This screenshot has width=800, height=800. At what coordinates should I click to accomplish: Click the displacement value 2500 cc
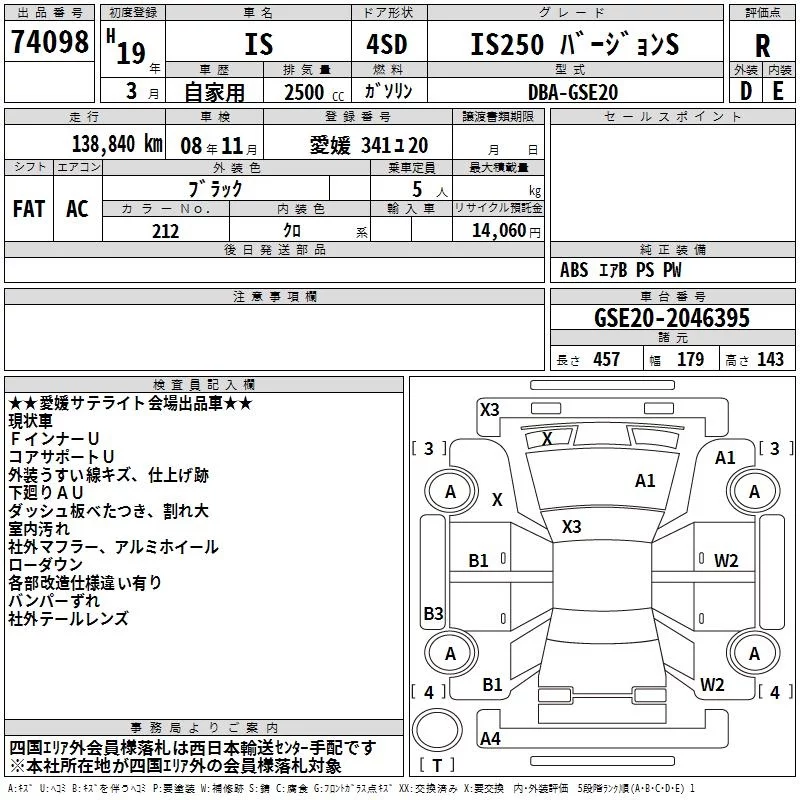314,92
